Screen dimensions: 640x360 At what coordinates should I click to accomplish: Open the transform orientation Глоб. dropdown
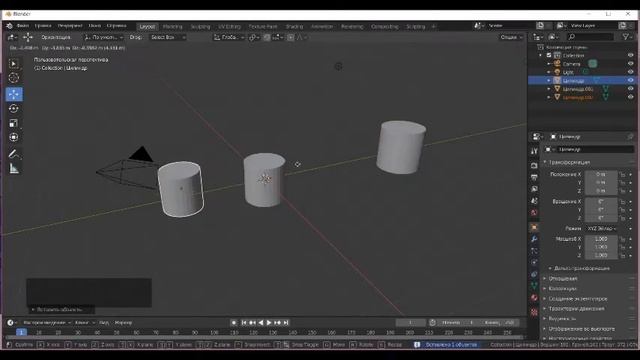coord(229,37)
